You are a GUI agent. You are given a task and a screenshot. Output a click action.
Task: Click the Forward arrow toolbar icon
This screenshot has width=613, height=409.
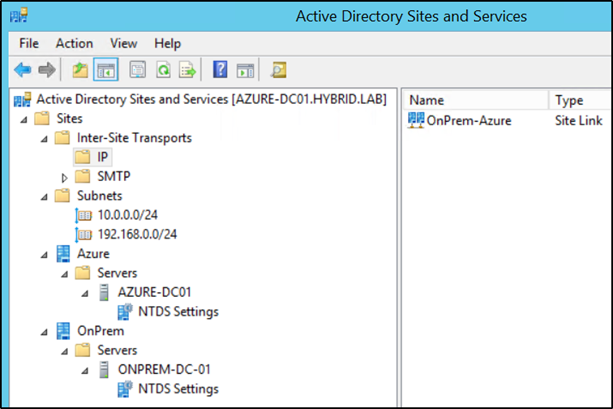(47, 70)
